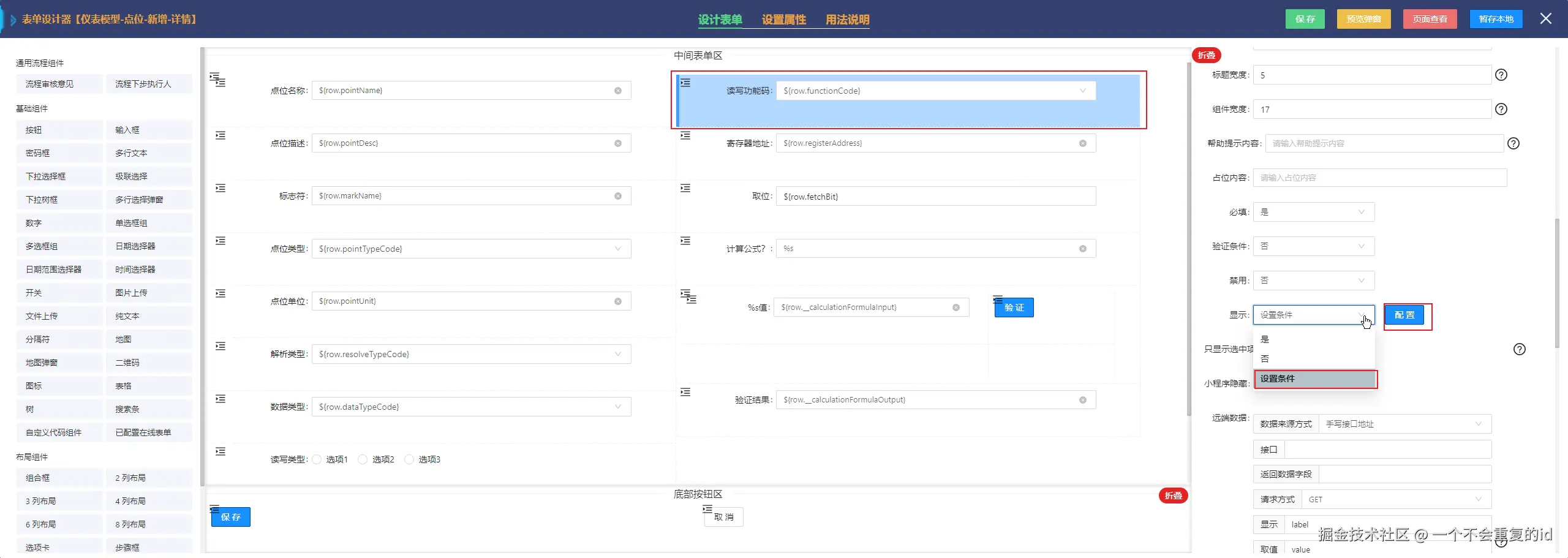This screenshot has height=558, width=1568.
Task: Click the drag handle icon beside 点位单位
Action: tap(221, 293)
